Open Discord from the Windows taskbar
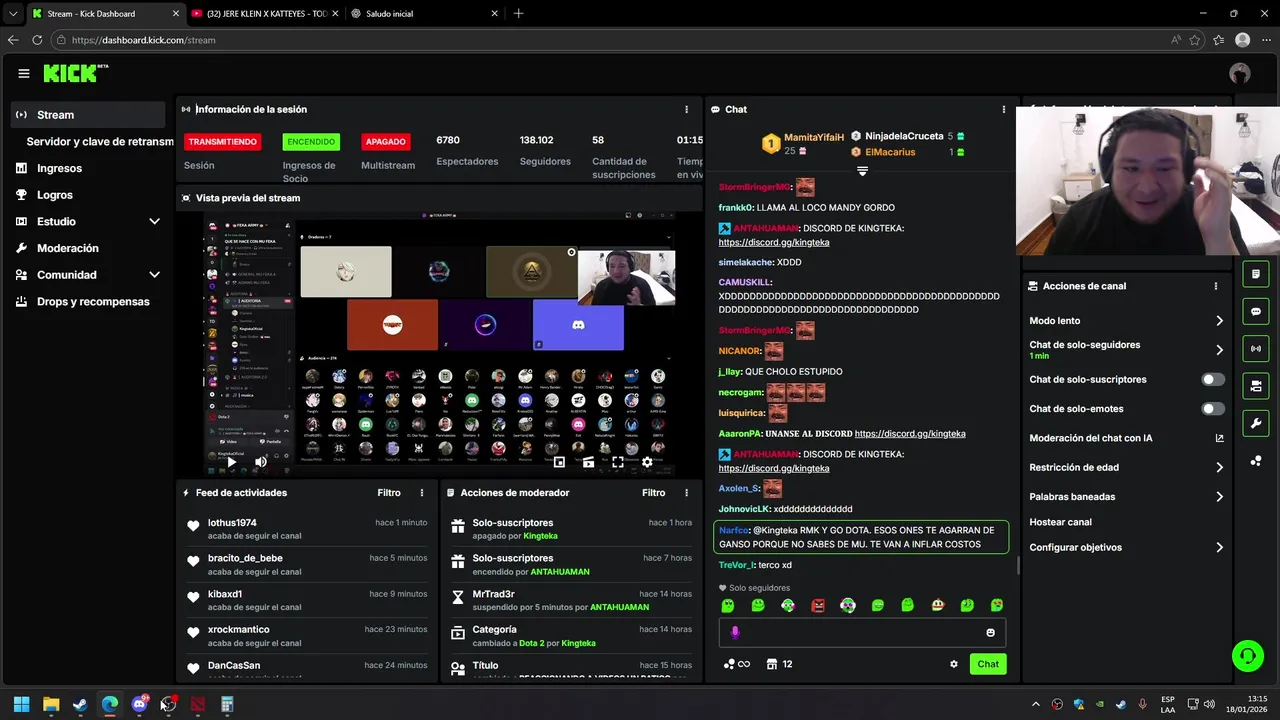The width and height of the screenshot is (1280, 720). click(x=139, y=704)
